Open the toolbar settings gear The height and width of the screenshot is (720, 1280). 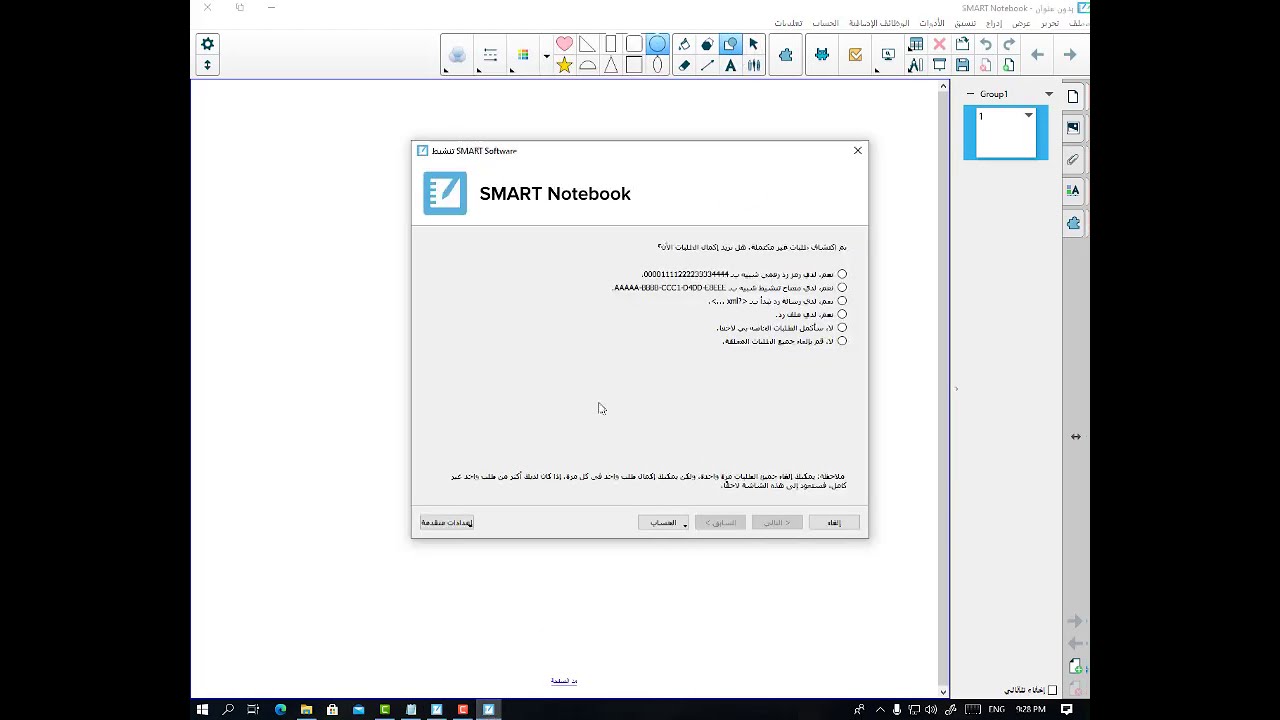(x=207, y=44)
